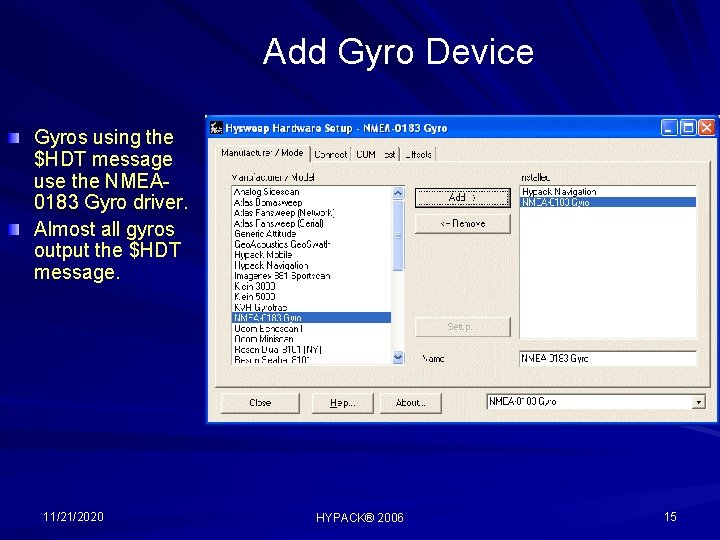Click the Setup button
The width and height of the screenshot is (720, 540).
(x=462, y=327)
